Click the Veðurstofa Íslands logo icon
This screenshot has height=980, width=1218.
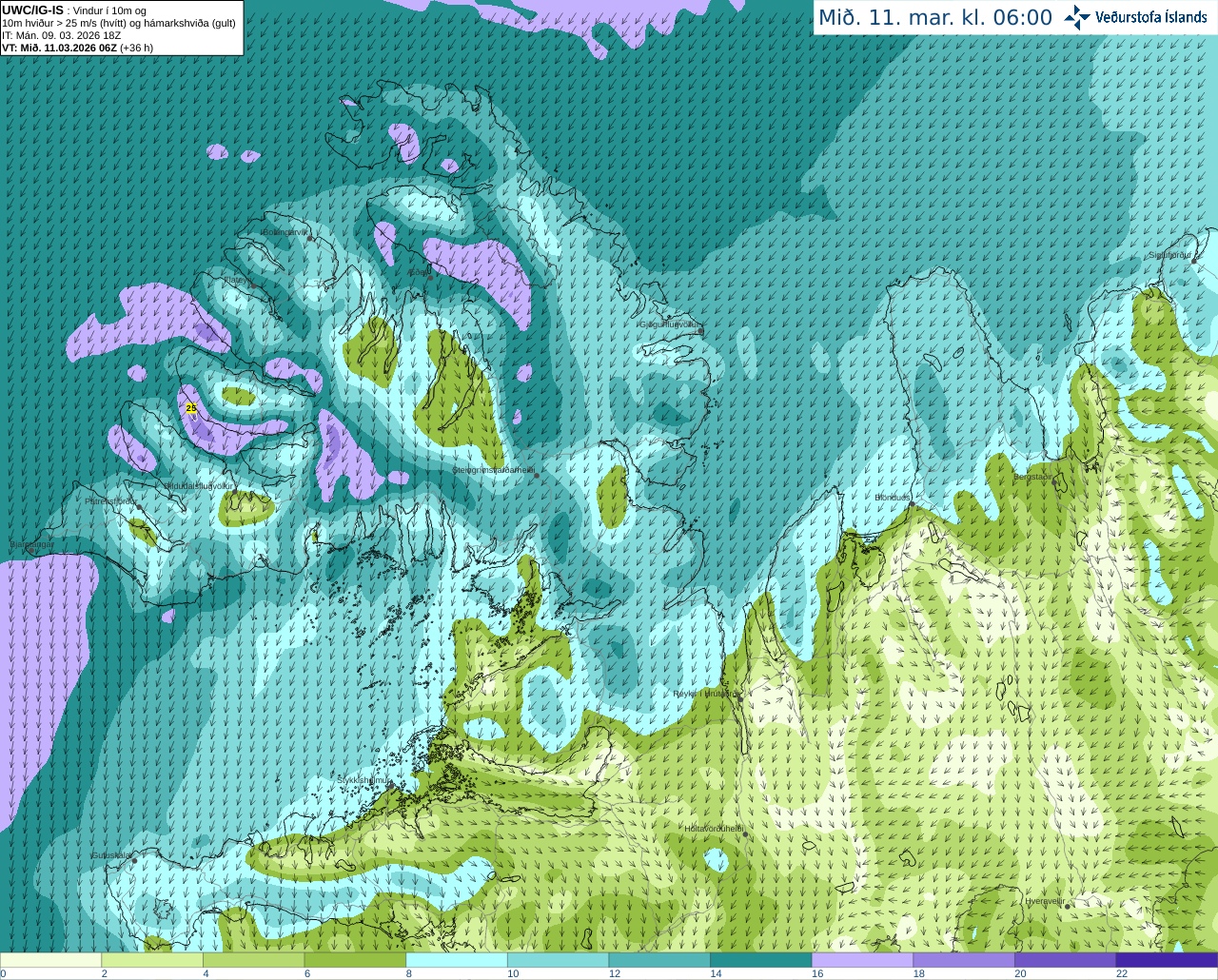pyautogui.click(x=1077, y=17)
